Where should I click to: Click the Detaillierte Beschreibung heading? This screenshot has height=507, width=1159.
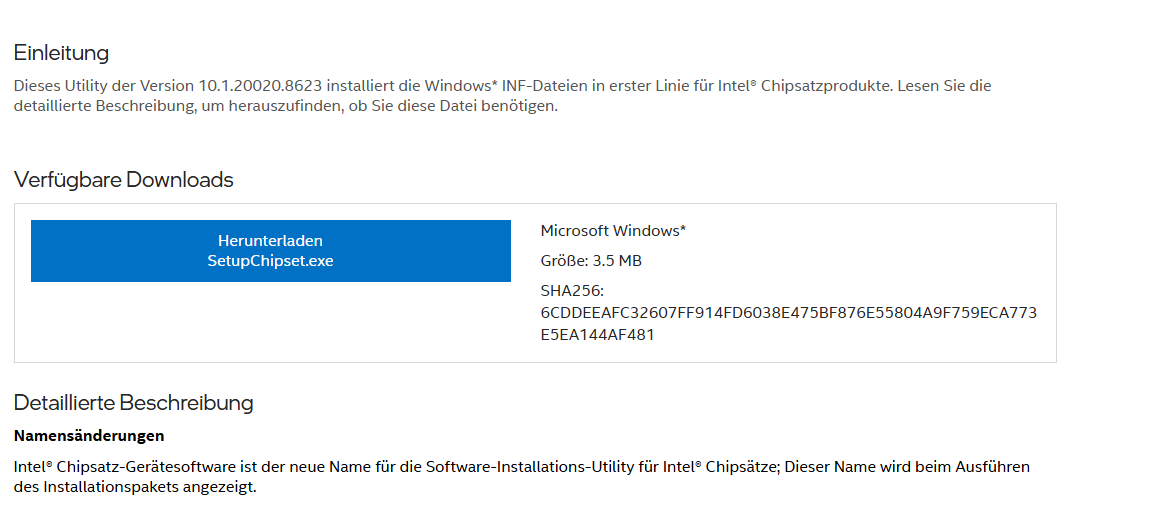pos(134,403)
